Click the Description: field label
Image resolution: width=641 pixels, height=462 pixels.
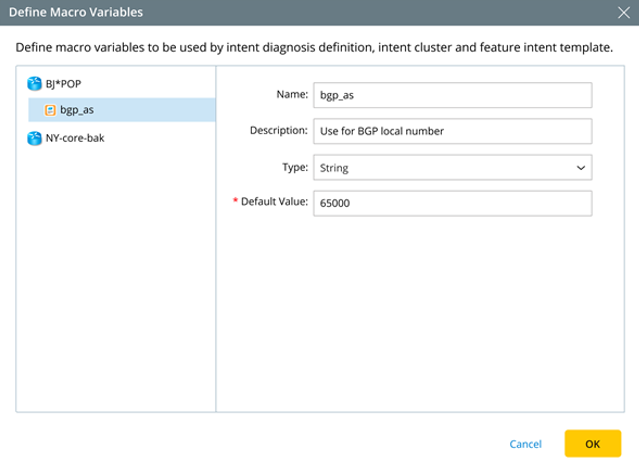(x=279, y=130)
